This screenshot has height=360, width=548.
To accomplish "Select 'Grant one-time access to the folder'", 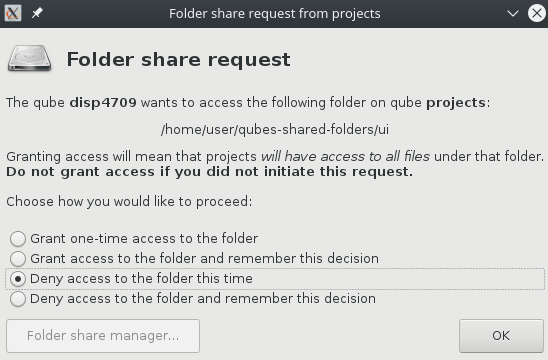I will point(134,239).
